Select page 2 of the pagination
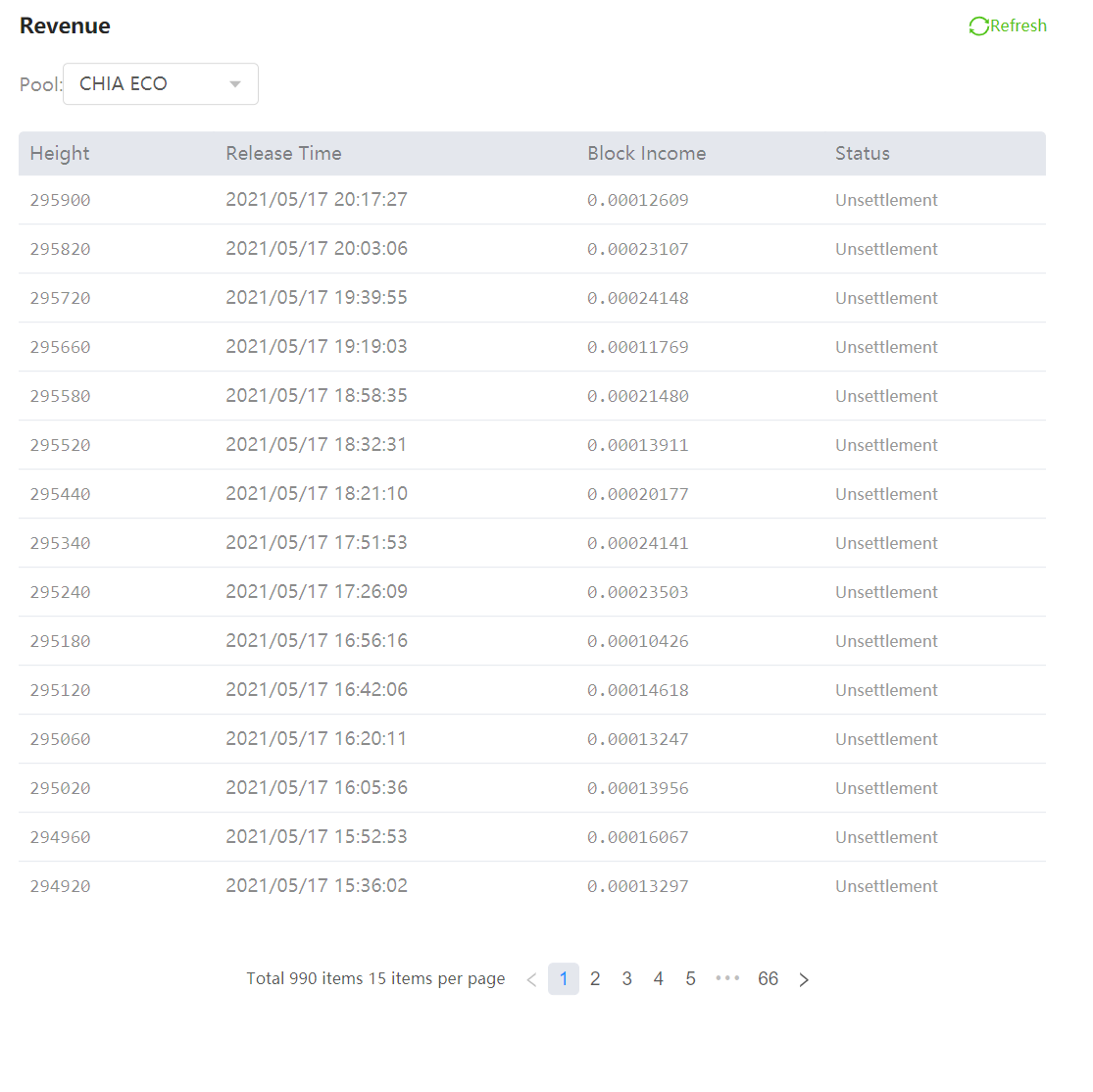 point(595,978)
